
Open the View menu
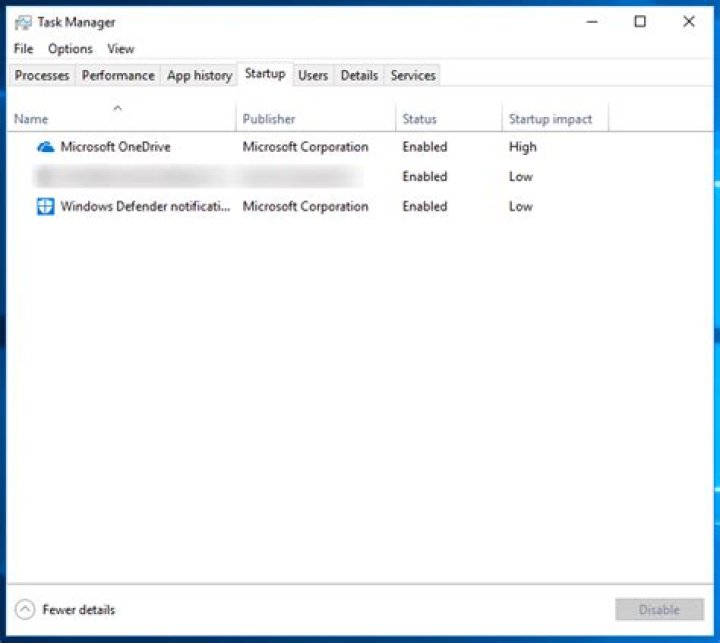tap(121, 49)
